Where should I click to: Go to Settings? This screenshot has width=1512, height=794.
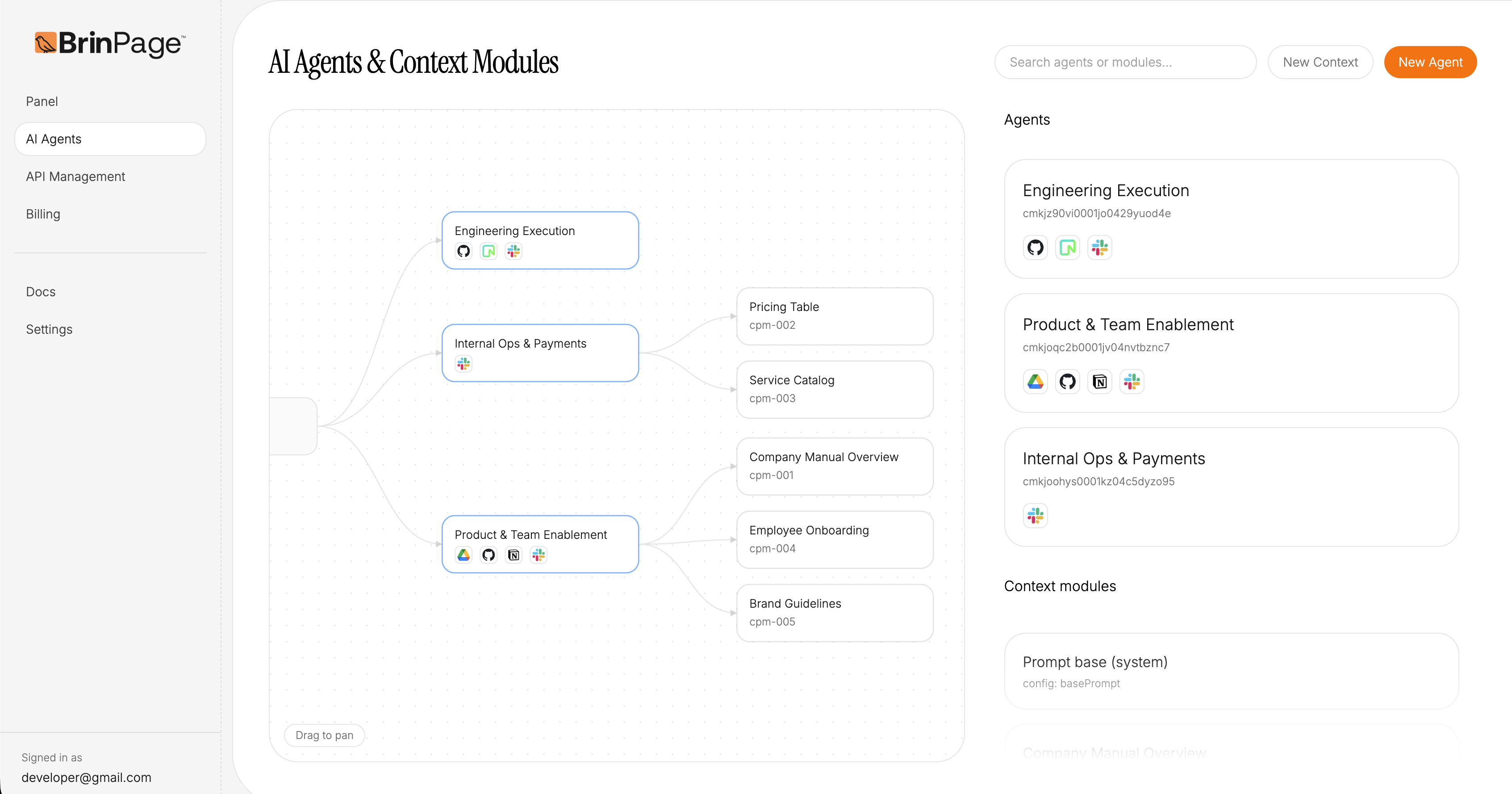[x=49, y=329]
